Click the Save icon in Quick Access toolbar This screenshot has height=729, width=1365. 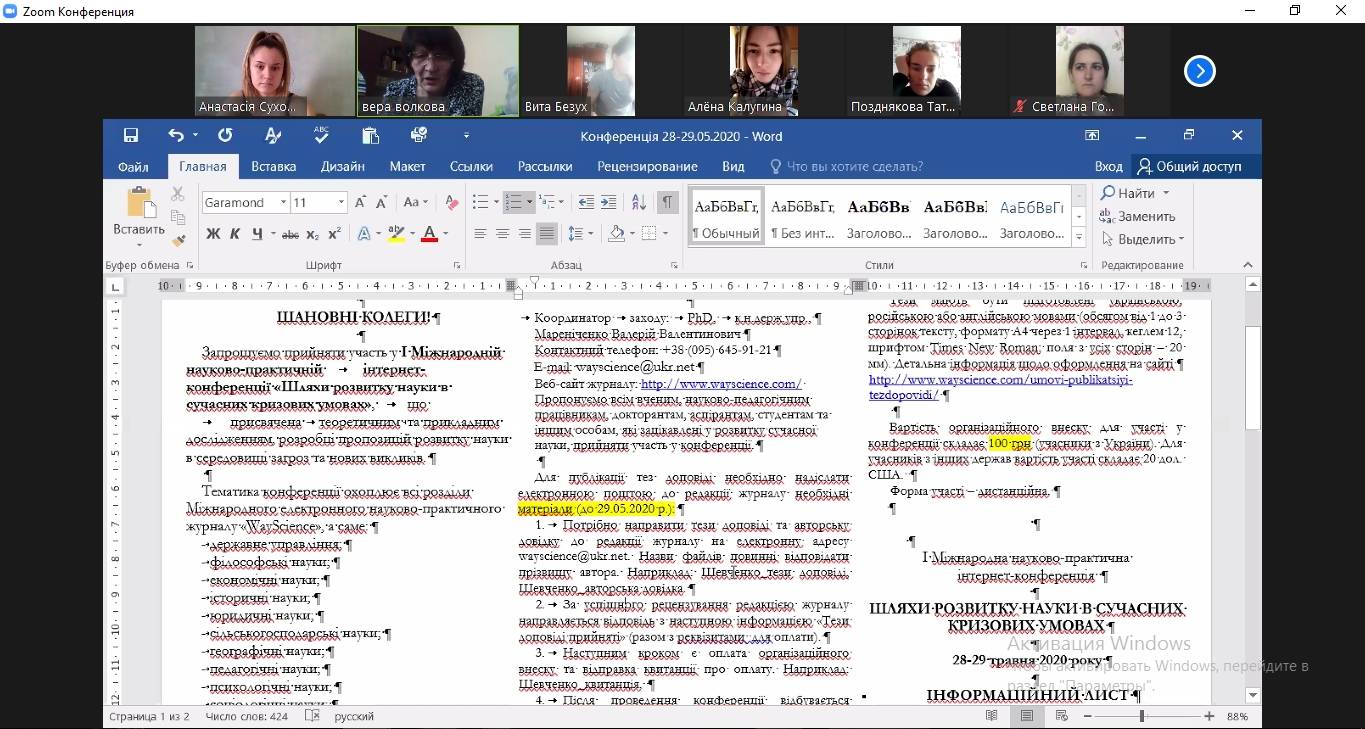click(131, 136)
